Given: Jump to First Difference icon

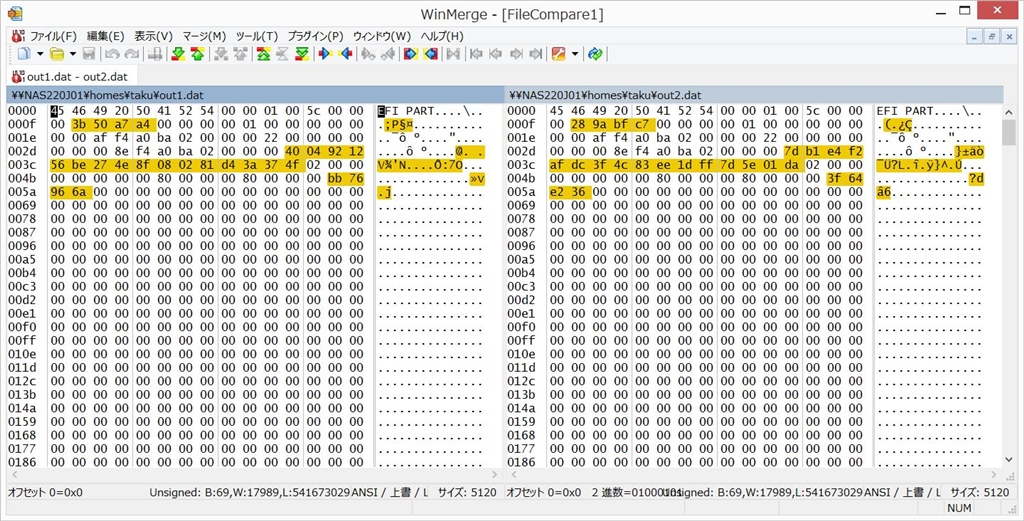Looking at the screenshot, I should (263, 54).
